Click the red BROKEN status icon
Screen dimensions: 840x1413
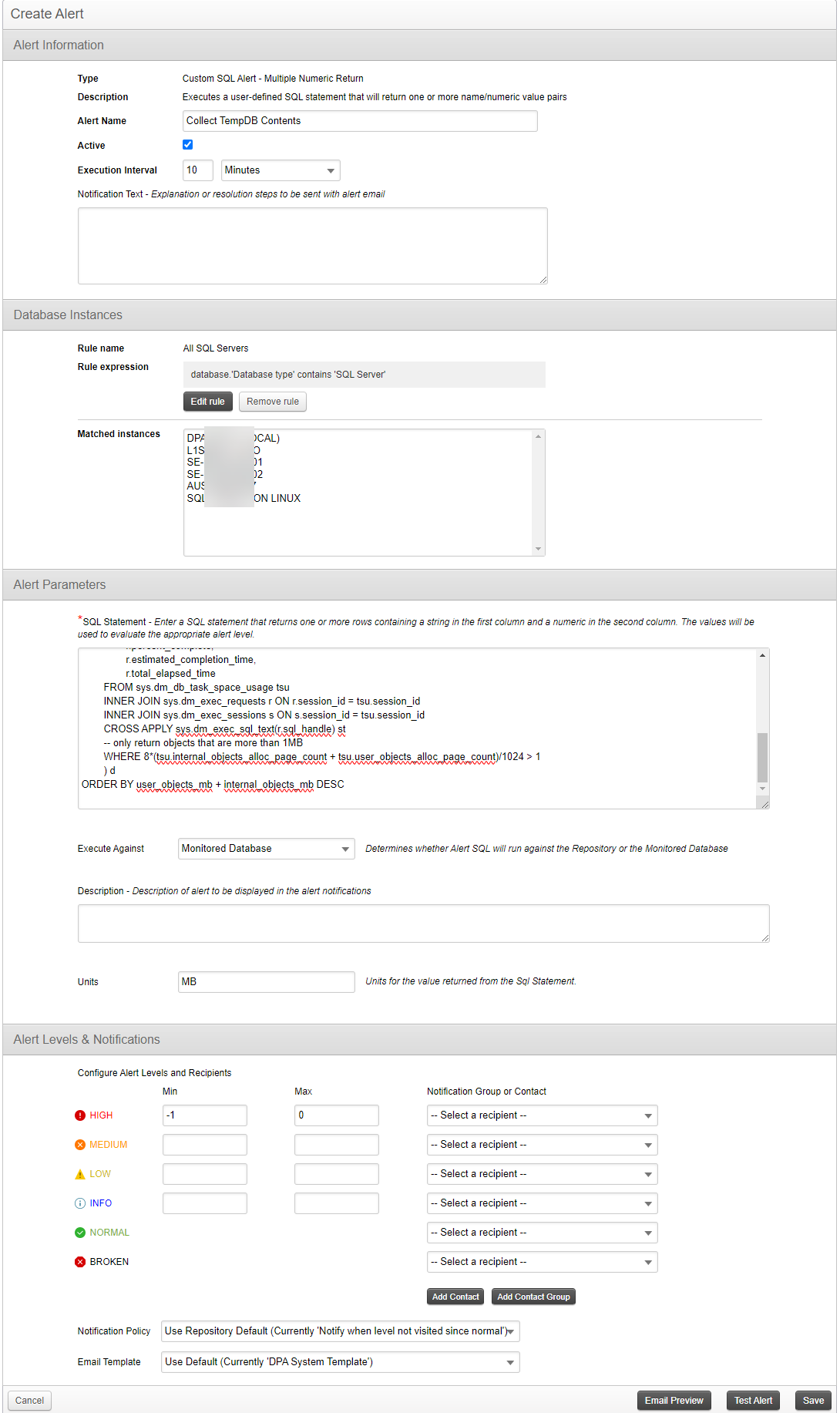(x=80, y=1262)
